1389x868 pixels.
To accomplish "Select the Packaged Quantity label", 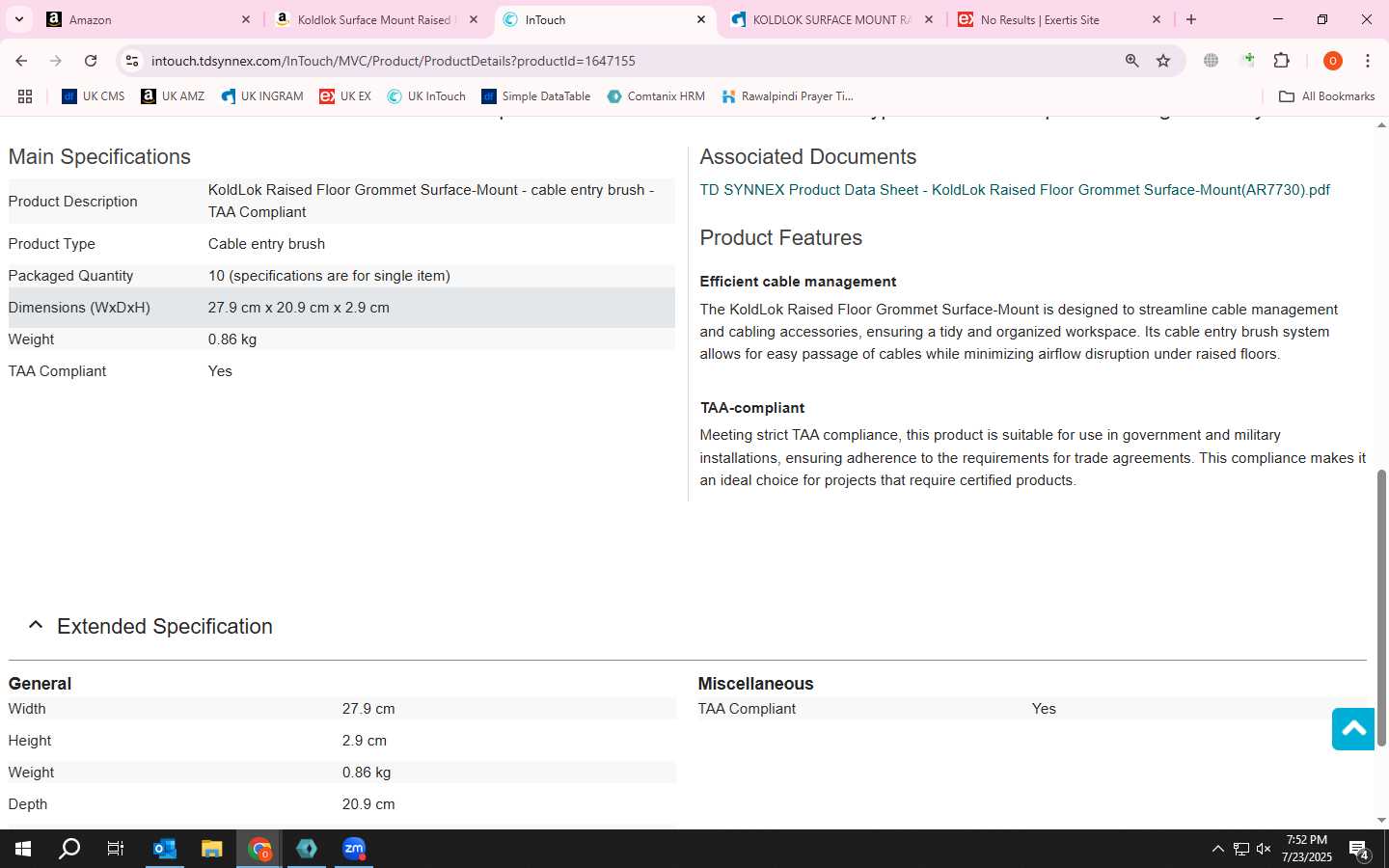I will [x=70, y=276].
